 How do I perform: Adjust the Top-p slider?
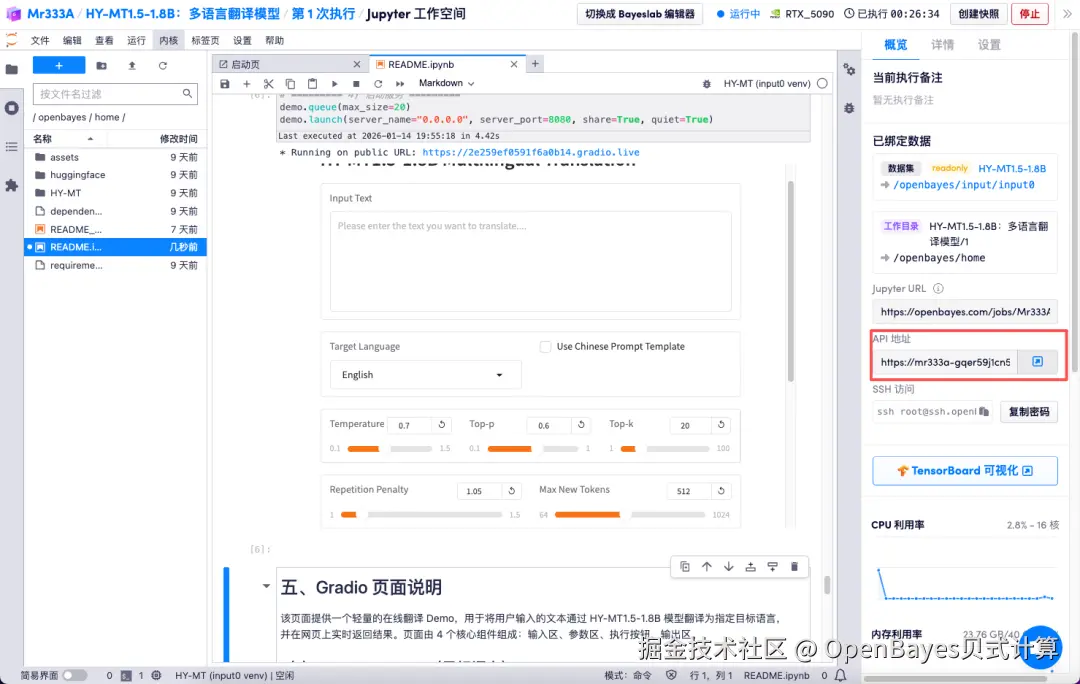pos(532,448)
